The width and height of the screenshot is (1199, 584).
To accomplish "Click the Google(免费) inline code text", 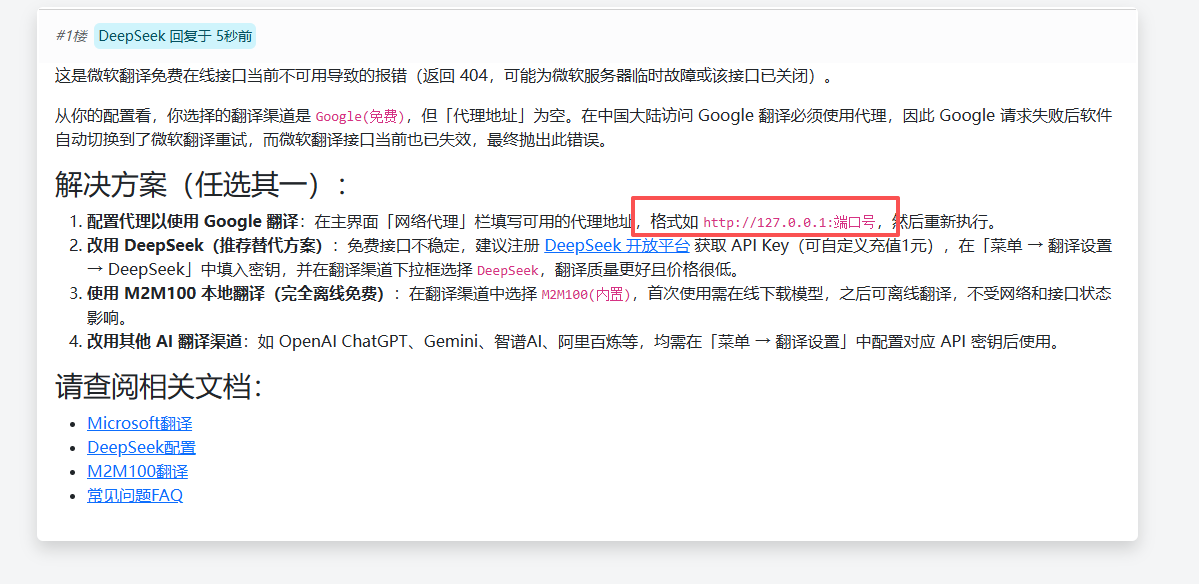I will coord(360,117).
